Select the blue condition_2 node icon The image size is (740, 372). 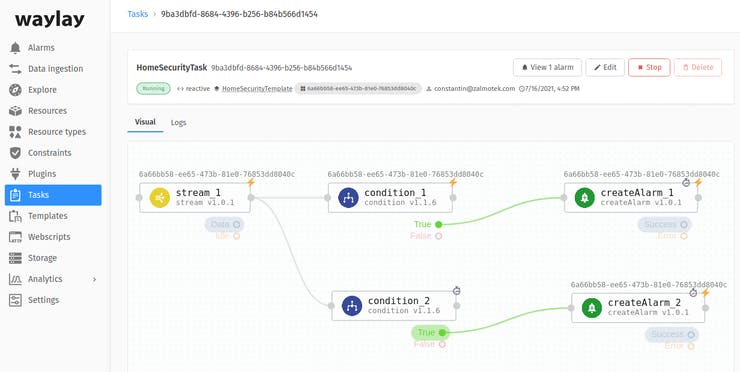(352, 306)
